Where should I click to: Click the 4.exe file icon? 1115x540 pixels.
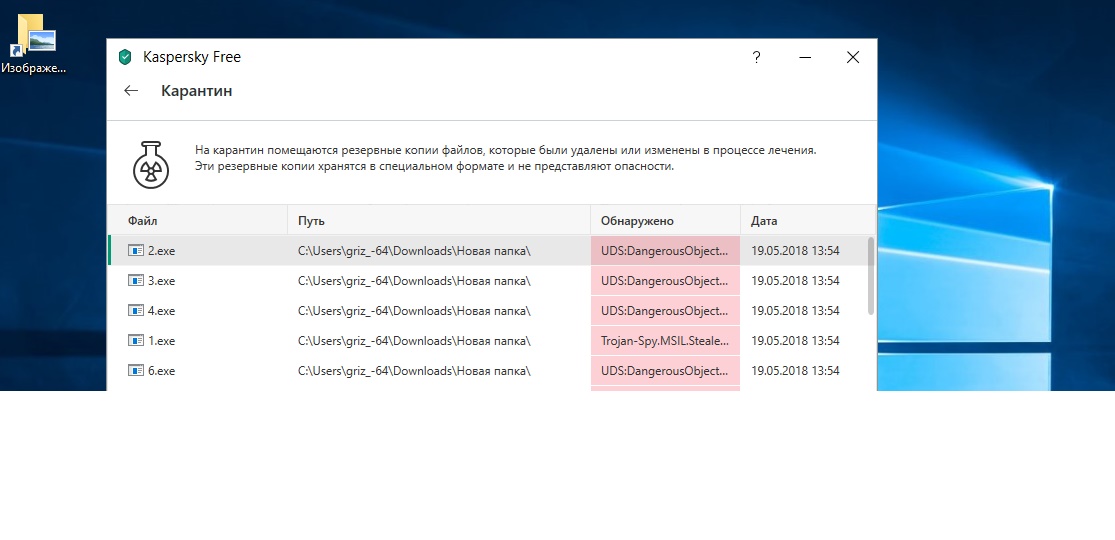pyautogui.click(x=136, y=311)
